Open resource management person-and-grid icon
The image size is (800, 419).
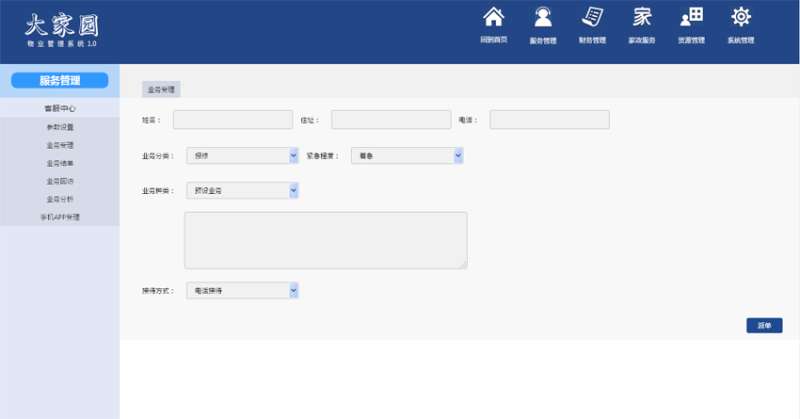(691, 17)
